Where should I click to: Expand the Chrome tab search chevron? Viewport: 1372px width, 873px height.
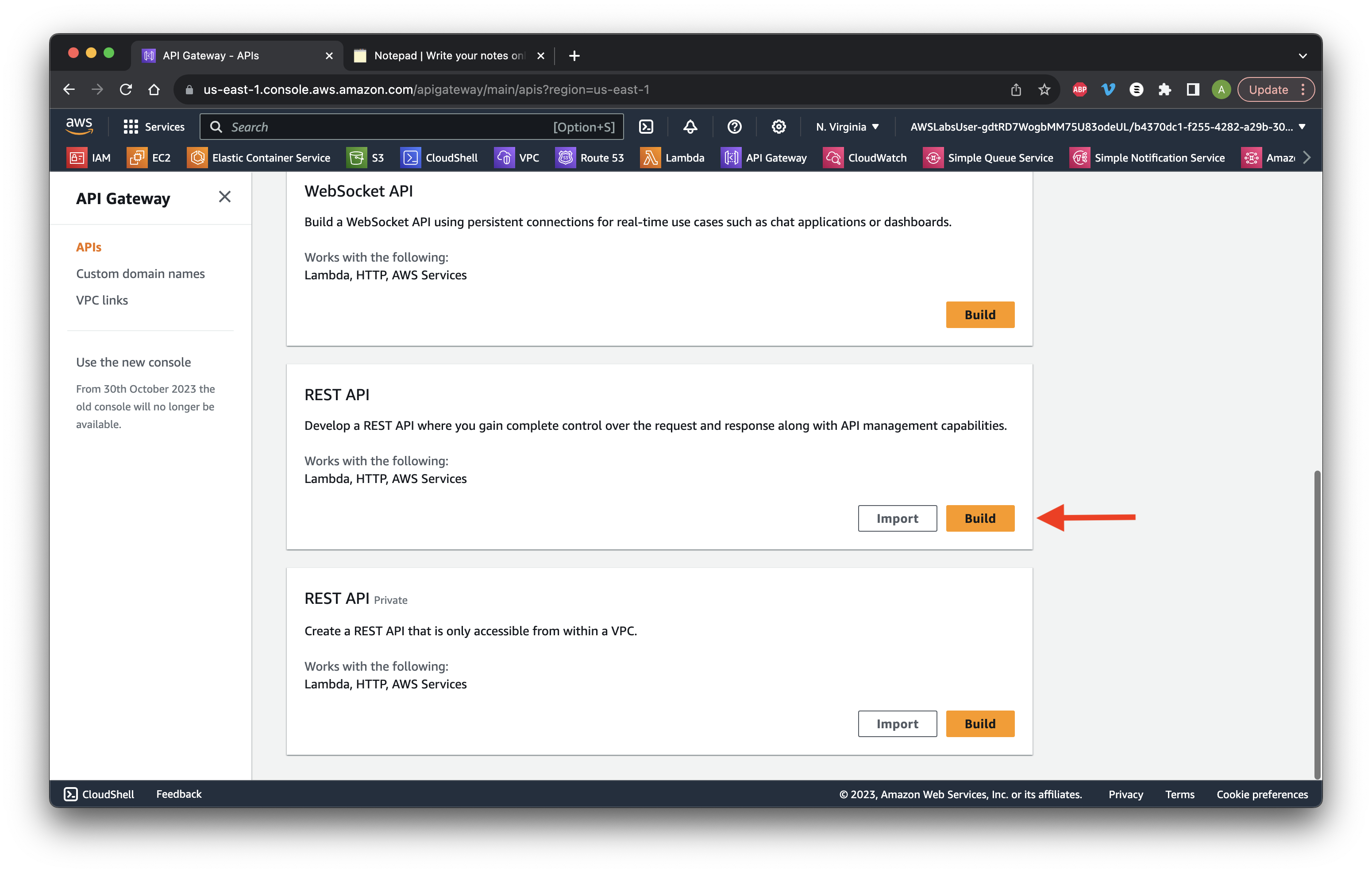(1303, 55)
